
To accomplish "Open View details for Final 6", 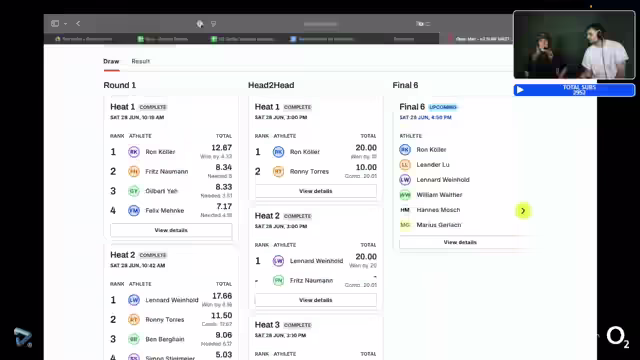I will point(460,242).
